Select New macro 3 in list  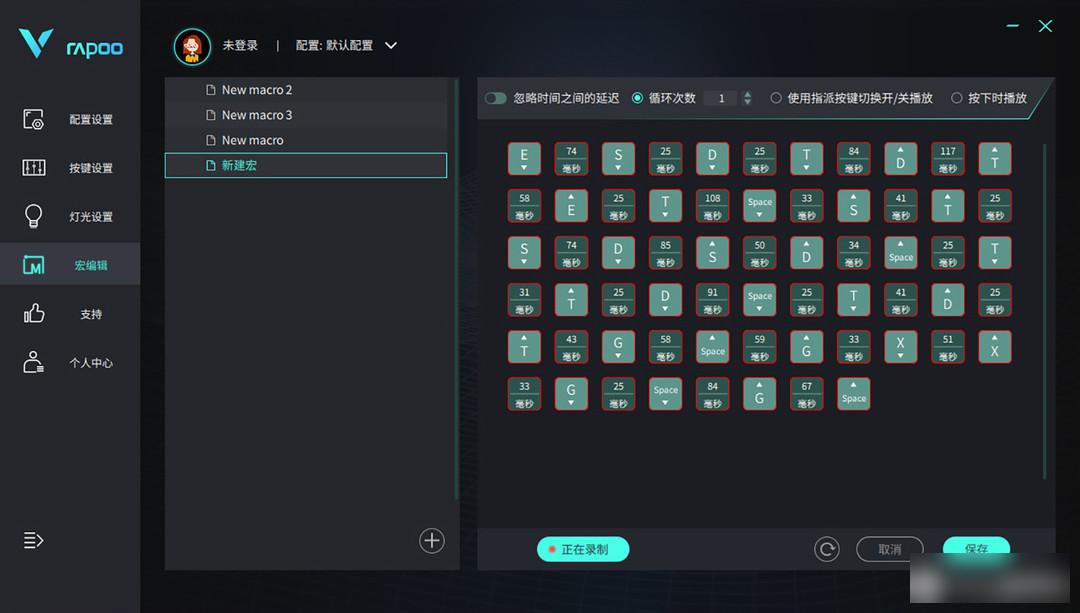tap(257, 115)
